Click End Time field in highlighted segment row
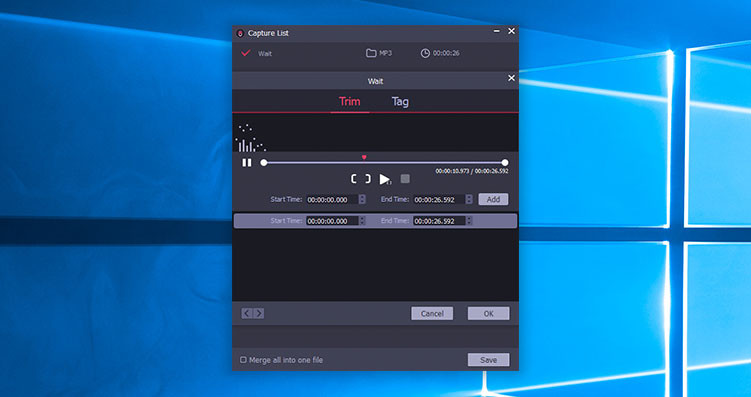Screen dimensions: 751x397 coord(439,221)
